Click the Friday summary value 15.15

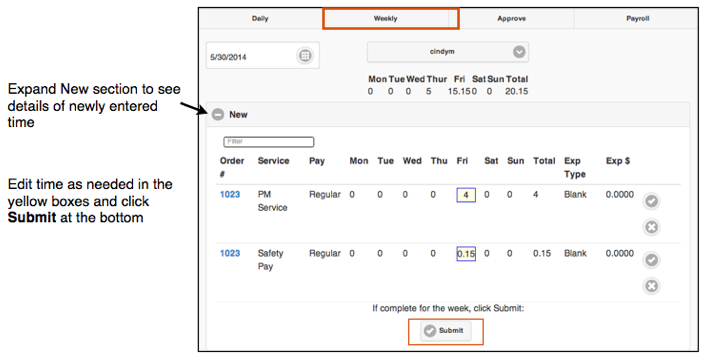click(459, 91)
